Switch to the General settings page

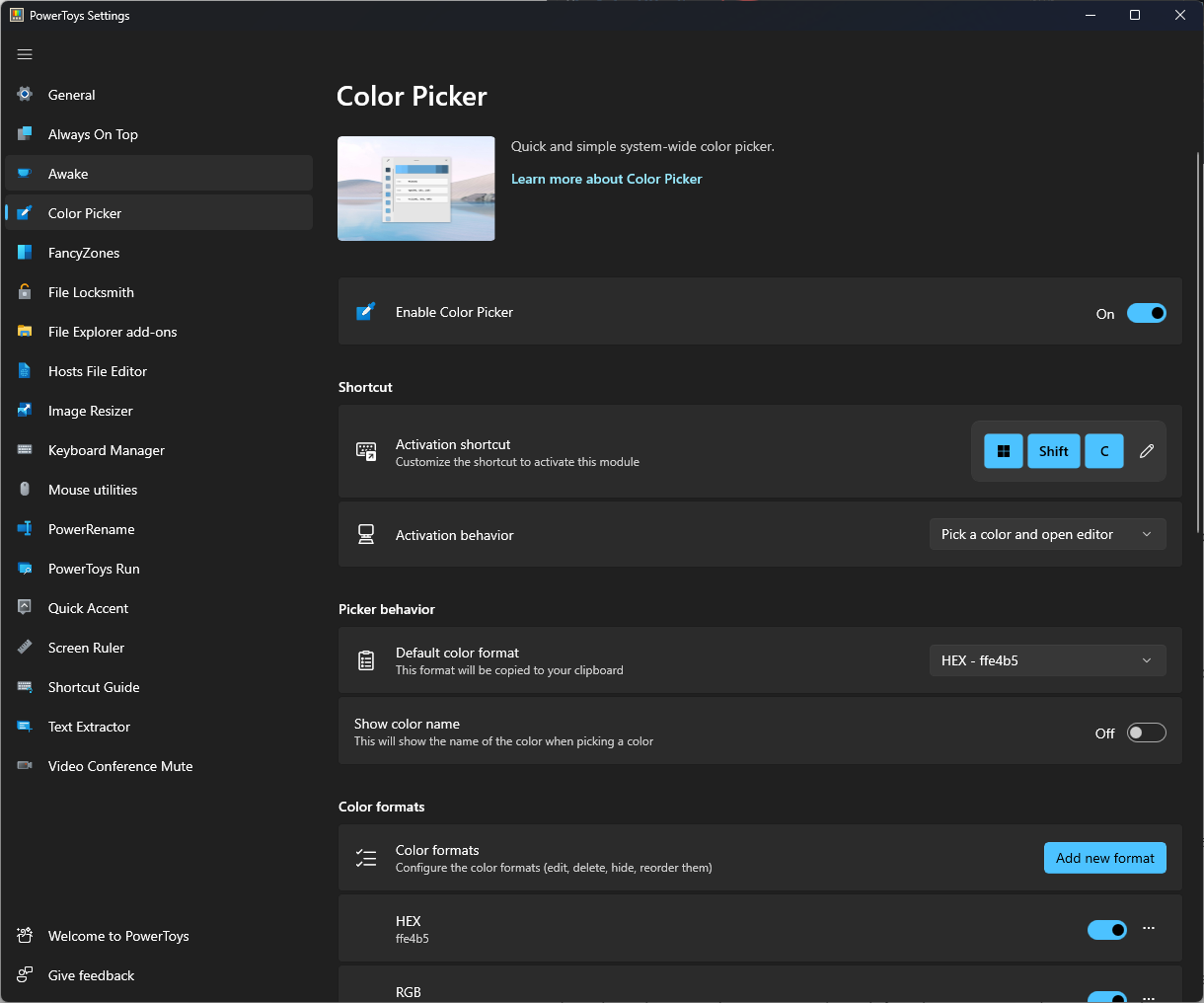pos(24,94)
